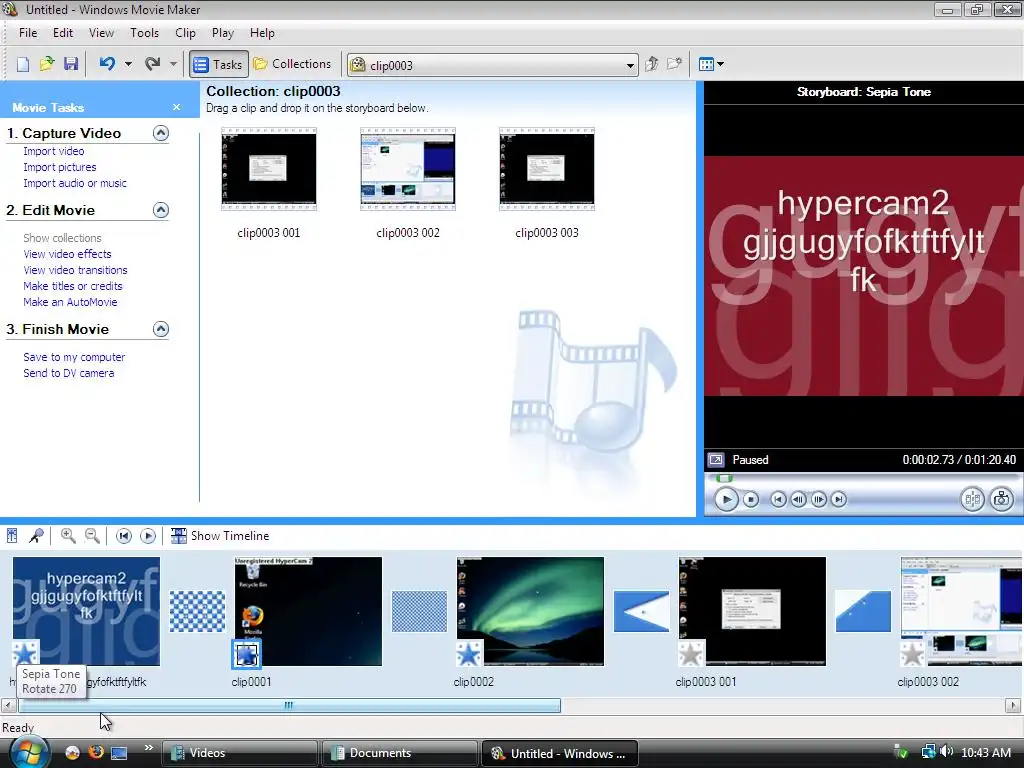The width and height of the screenshot is (1024, 768).
Task: Collapse the Edit Movie section
Action: [x=161, y=210]
